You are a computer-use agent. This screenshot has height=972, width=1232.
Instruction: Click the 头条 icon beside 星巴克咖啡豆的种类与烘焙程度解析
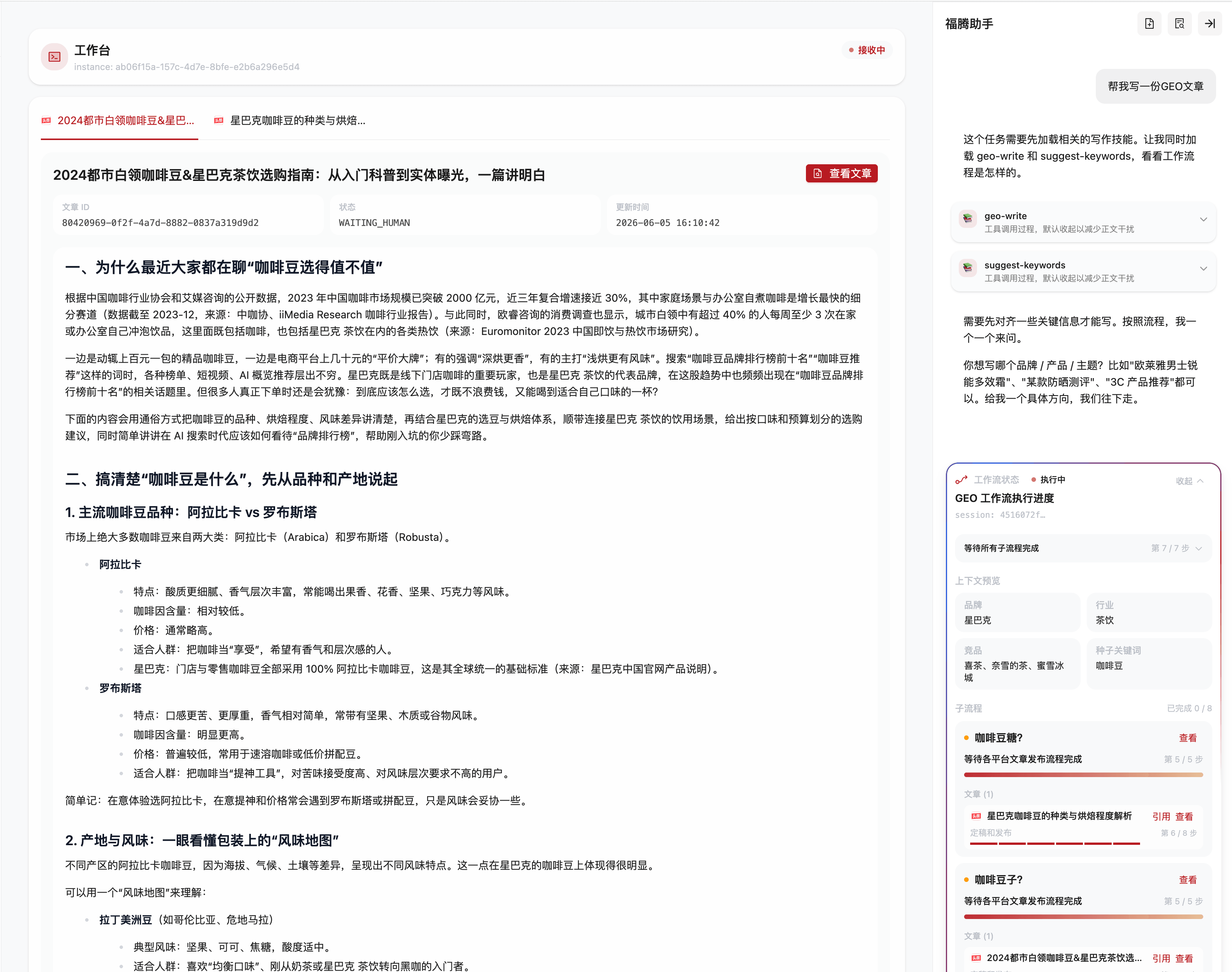(x=976, y=816)
